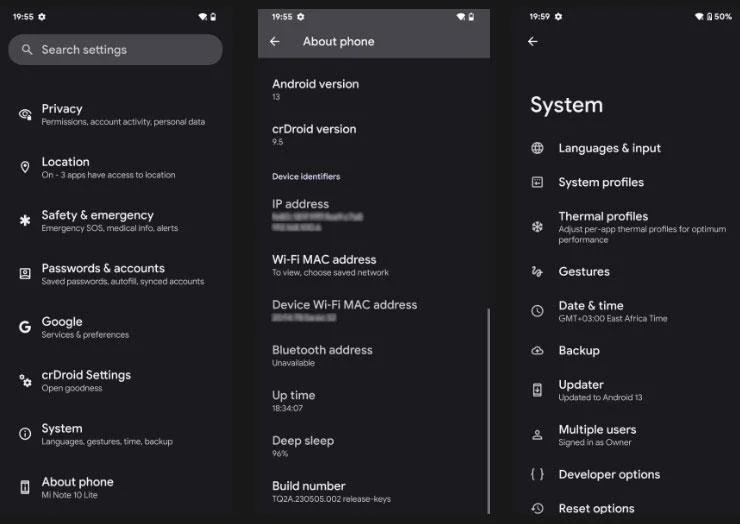This screenshot has height=524, width=740.
Task: Open Google services & preferences
Action: pyautogui.click(x=115, y=328)
